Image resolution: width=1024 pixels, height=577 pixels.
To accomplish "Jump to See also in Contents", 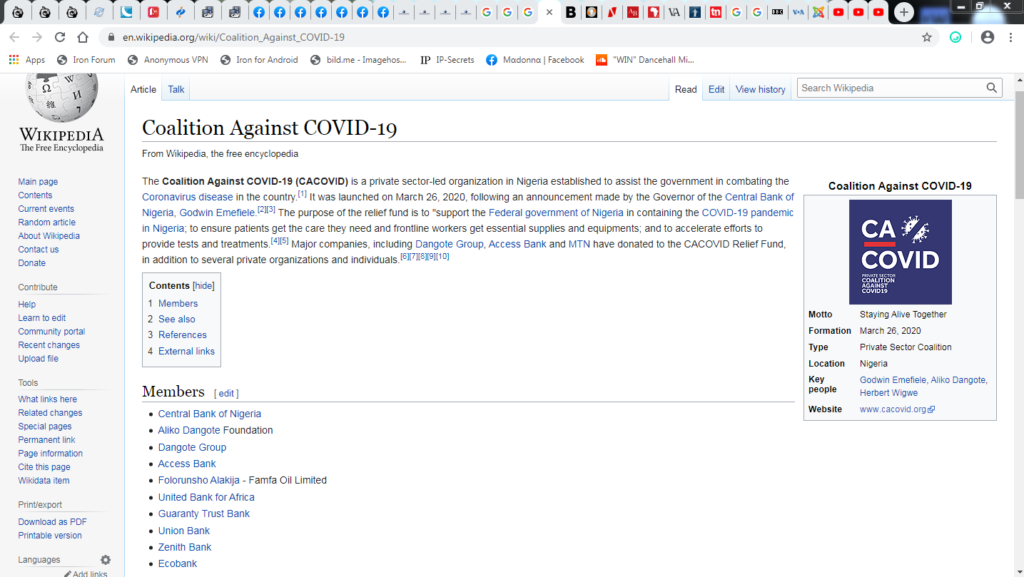I will click(x=176, y=319).
